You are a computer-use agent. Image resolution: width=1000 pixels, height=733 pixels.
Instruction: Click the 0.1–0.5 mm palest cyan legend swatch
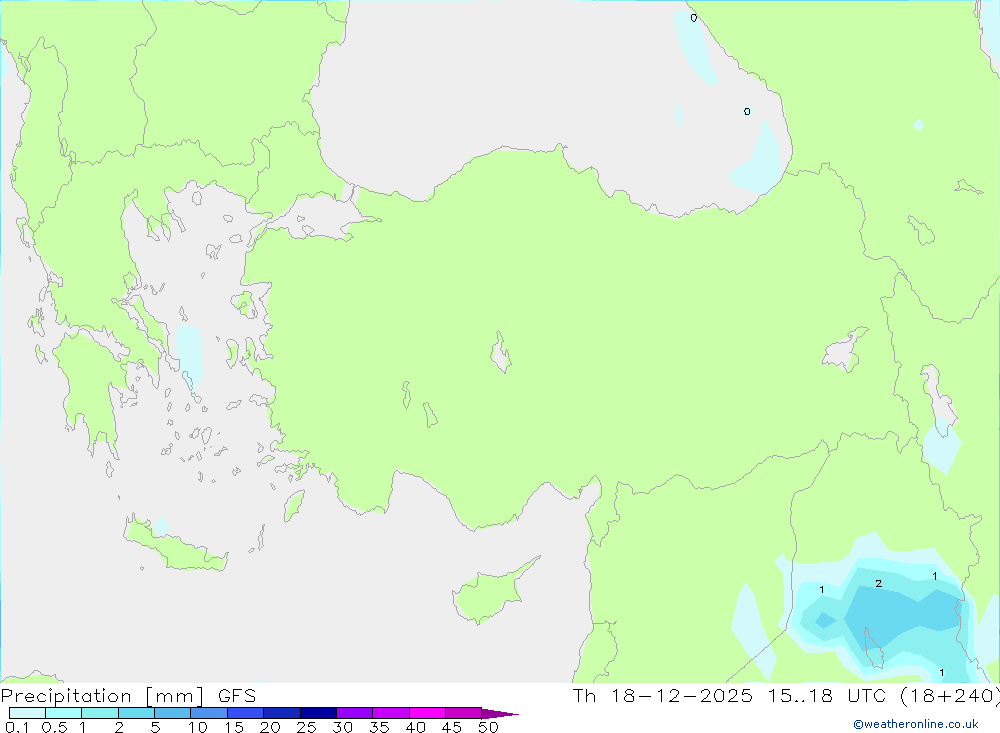tap(27, 713)
